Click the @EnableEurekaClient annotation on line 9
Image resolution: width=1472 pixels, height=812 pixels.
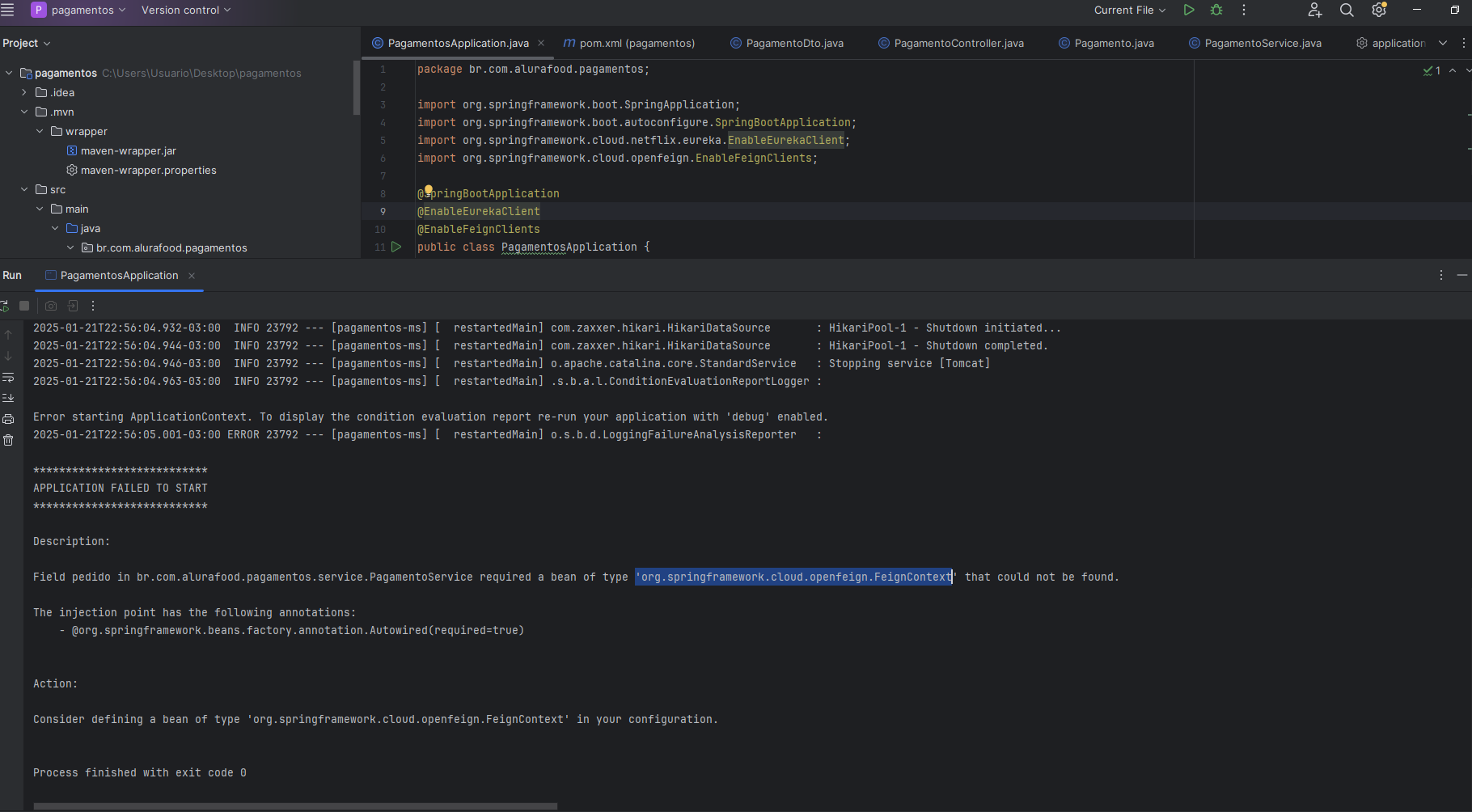tap(479, 211)
